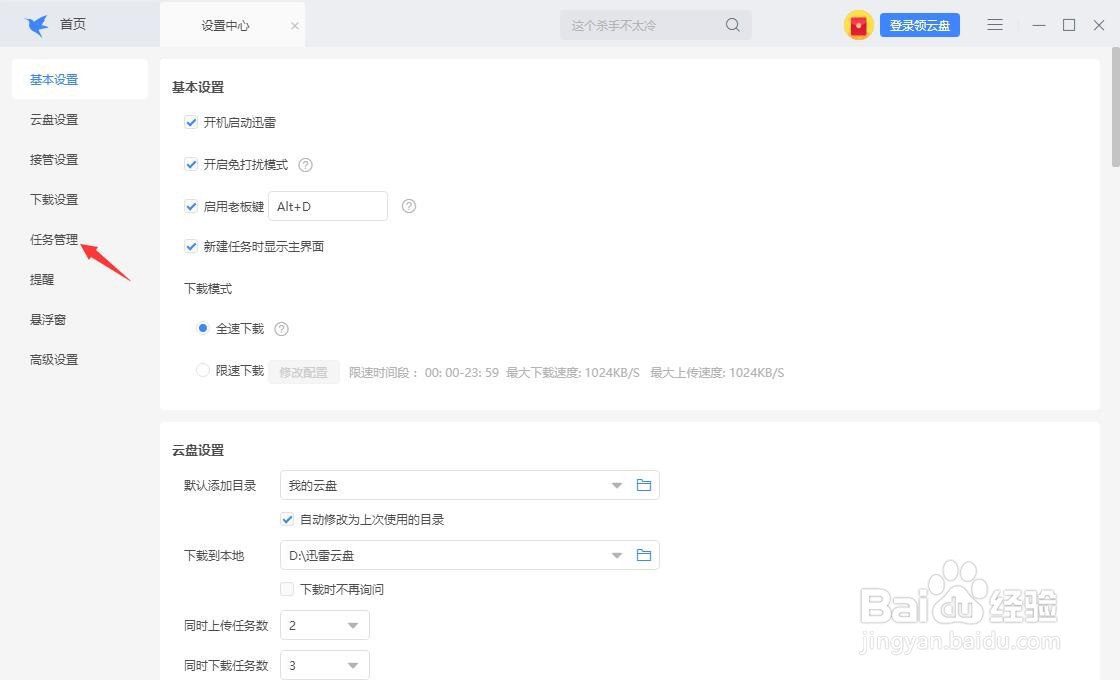
Task: Open 接管设置 in sidebar
Action: pyautogui.click(x=54, y=160)
